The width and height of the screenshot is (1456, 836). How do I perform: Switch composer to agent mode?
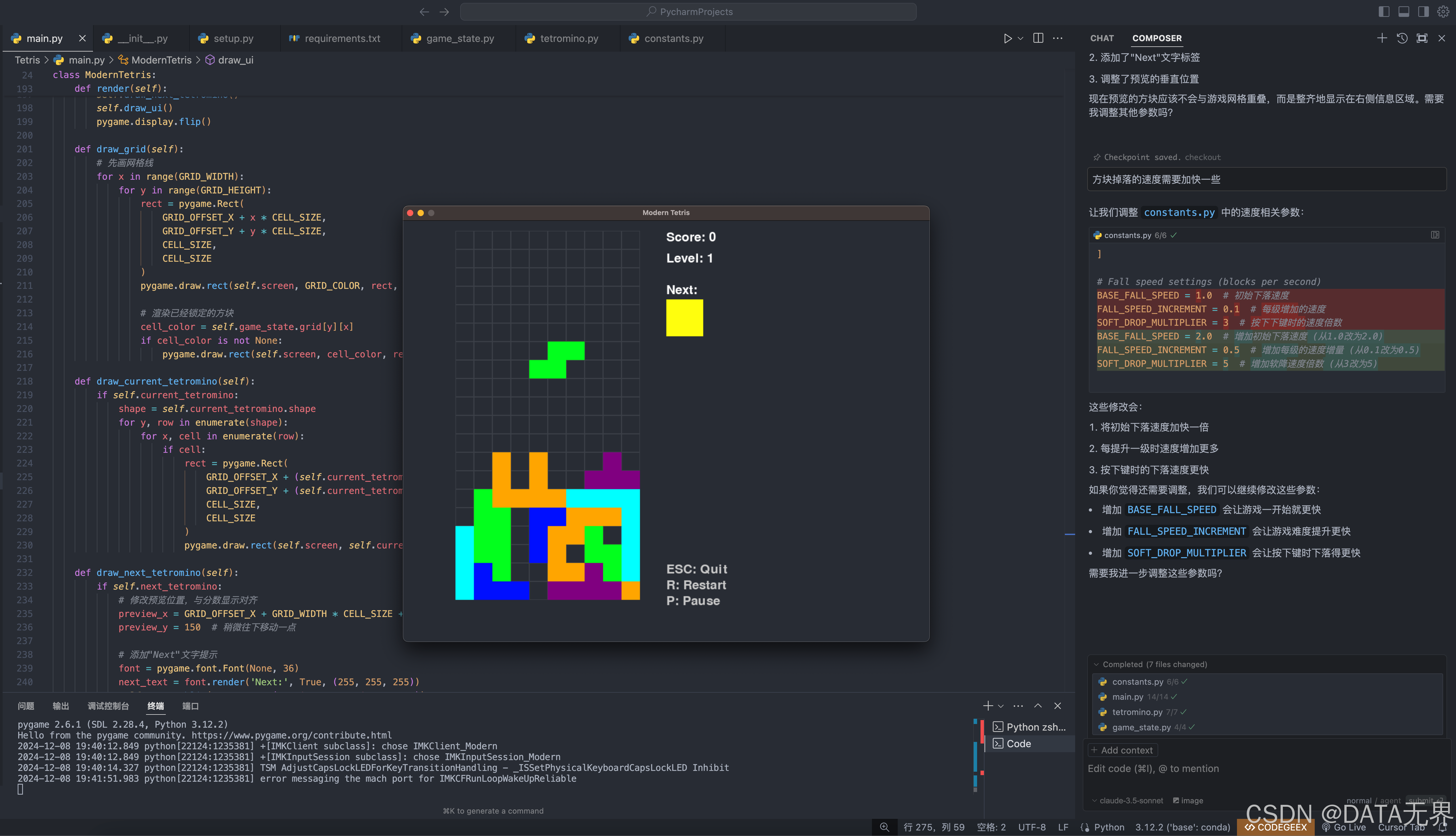coord(1390,800)
